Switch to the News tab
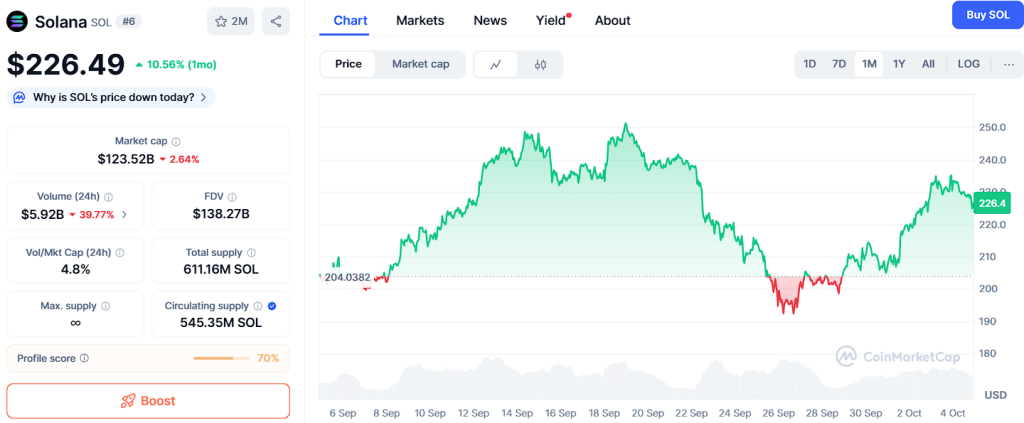Screen dimensions: 1024x423 pos(490,20)
